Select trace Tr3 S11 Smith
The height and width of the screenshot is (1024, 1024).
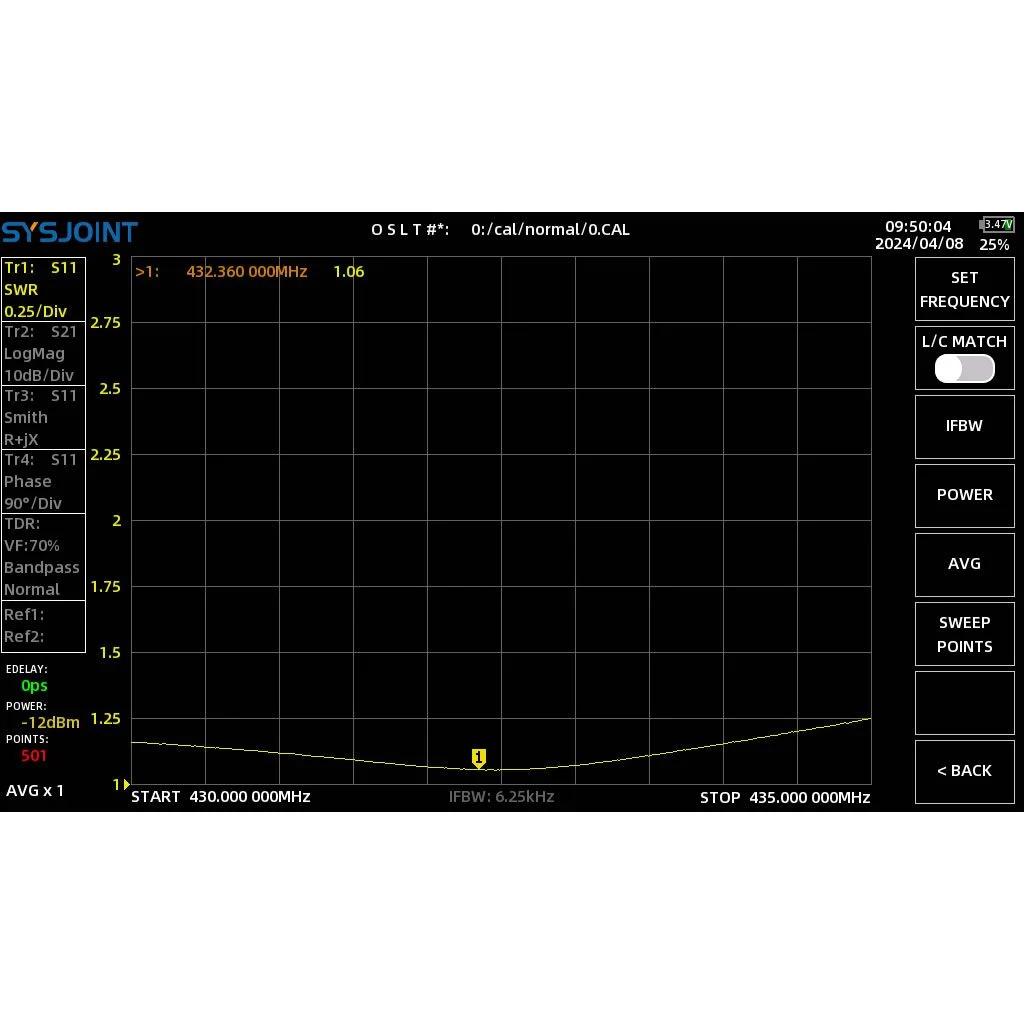click(x=43, y=417)
